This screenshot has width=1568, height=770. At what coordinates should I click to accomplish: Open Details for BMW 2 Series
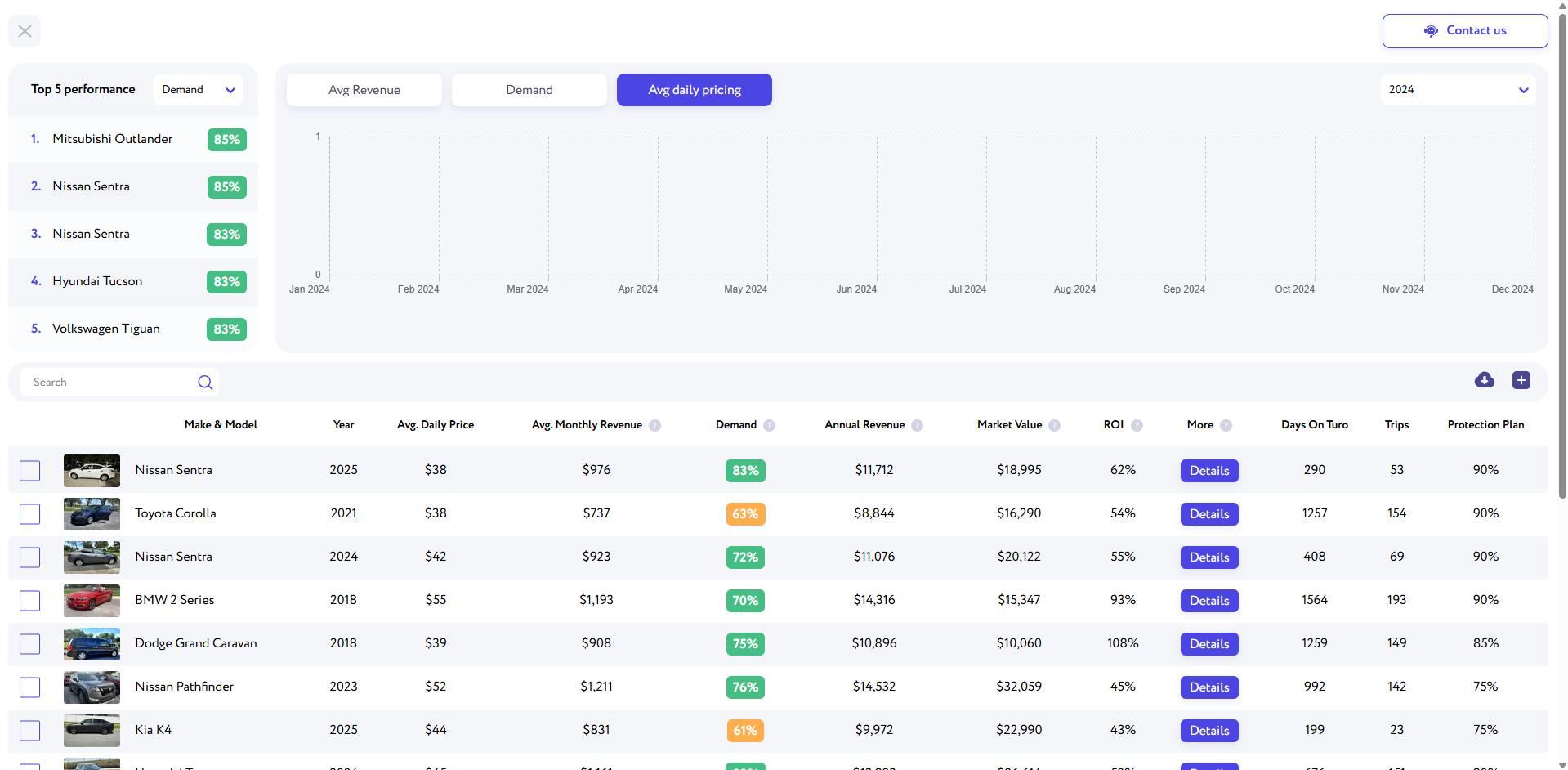click(1209, 601)
